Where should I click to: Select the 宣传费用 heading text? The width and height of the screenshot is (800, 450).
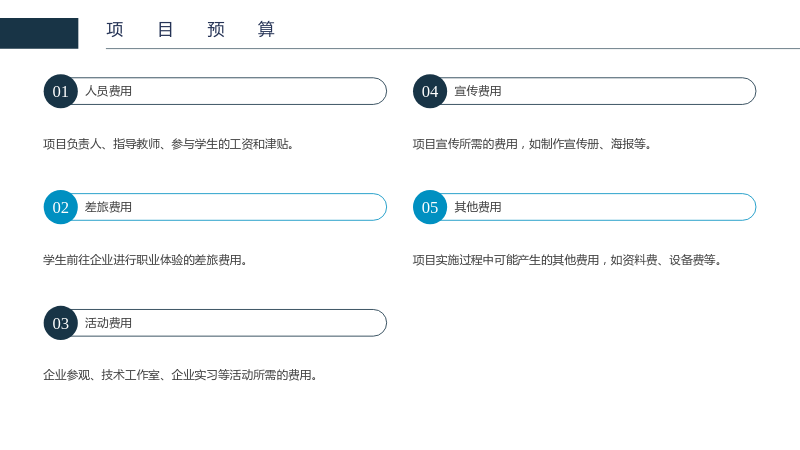[478, 91]
